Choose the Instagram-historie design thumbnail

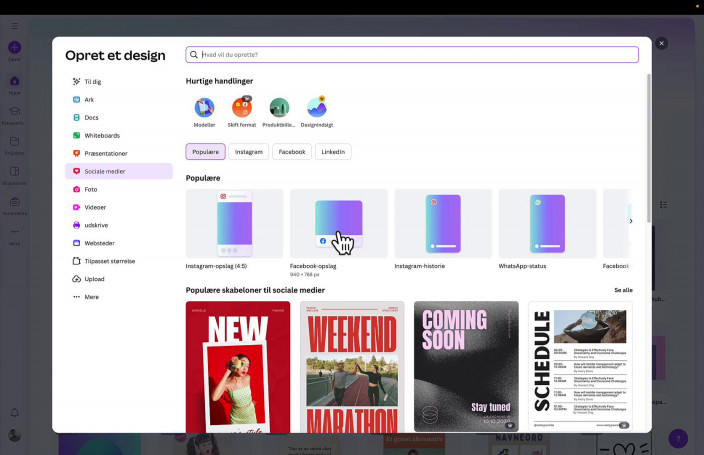(x=443, y=223)
